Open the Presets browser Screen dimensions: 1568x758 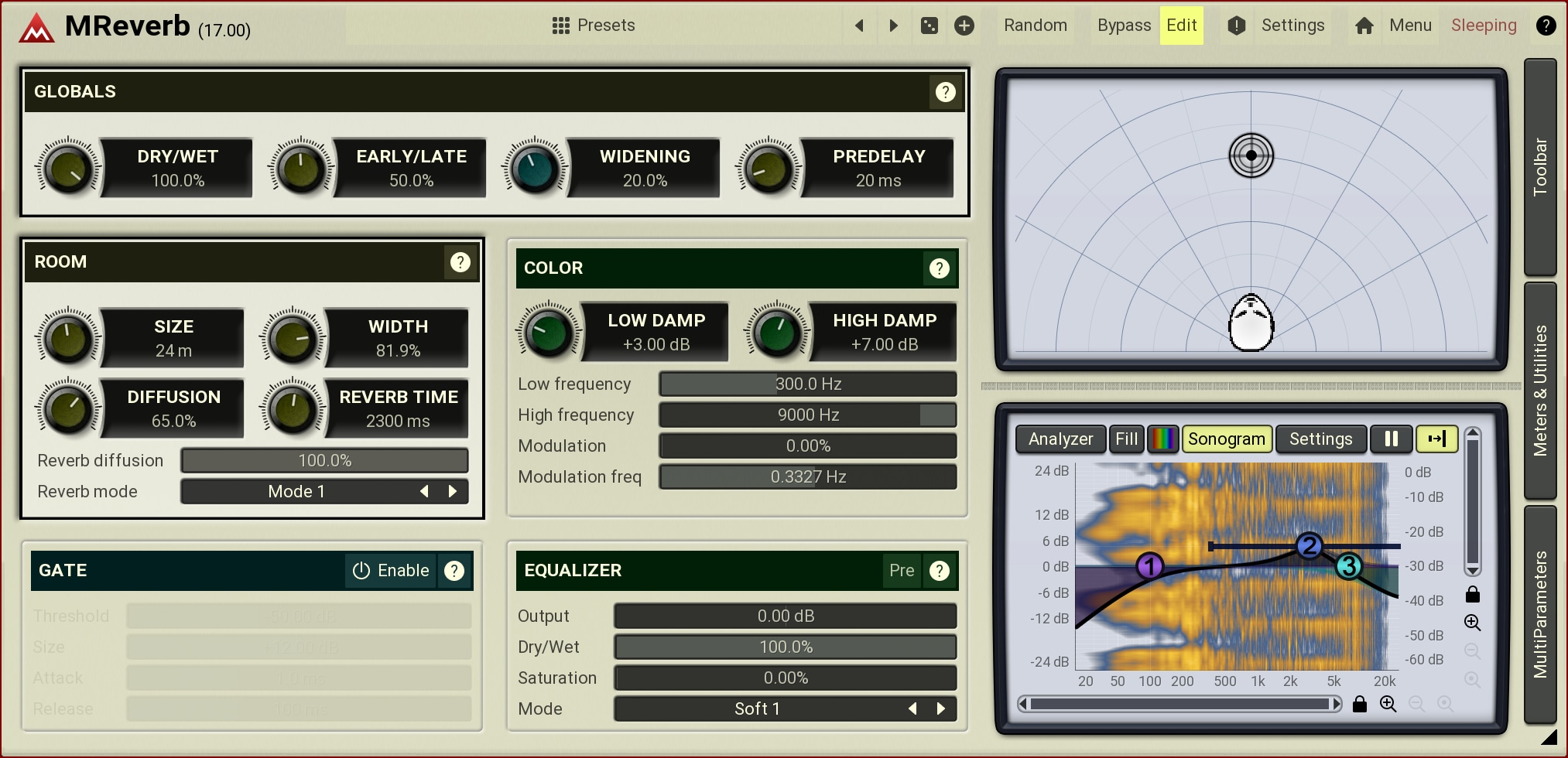coord(594,26)
